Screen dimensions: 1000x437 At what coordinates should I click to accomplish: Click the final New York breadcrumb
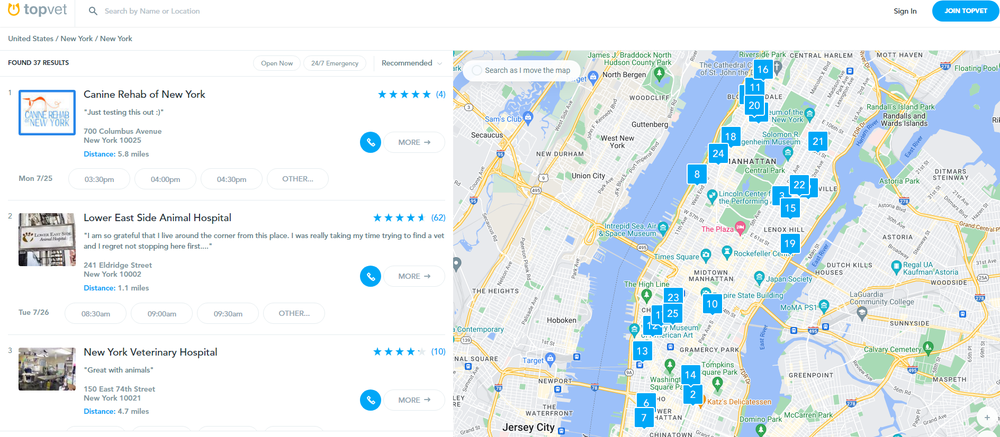point(116,38)
